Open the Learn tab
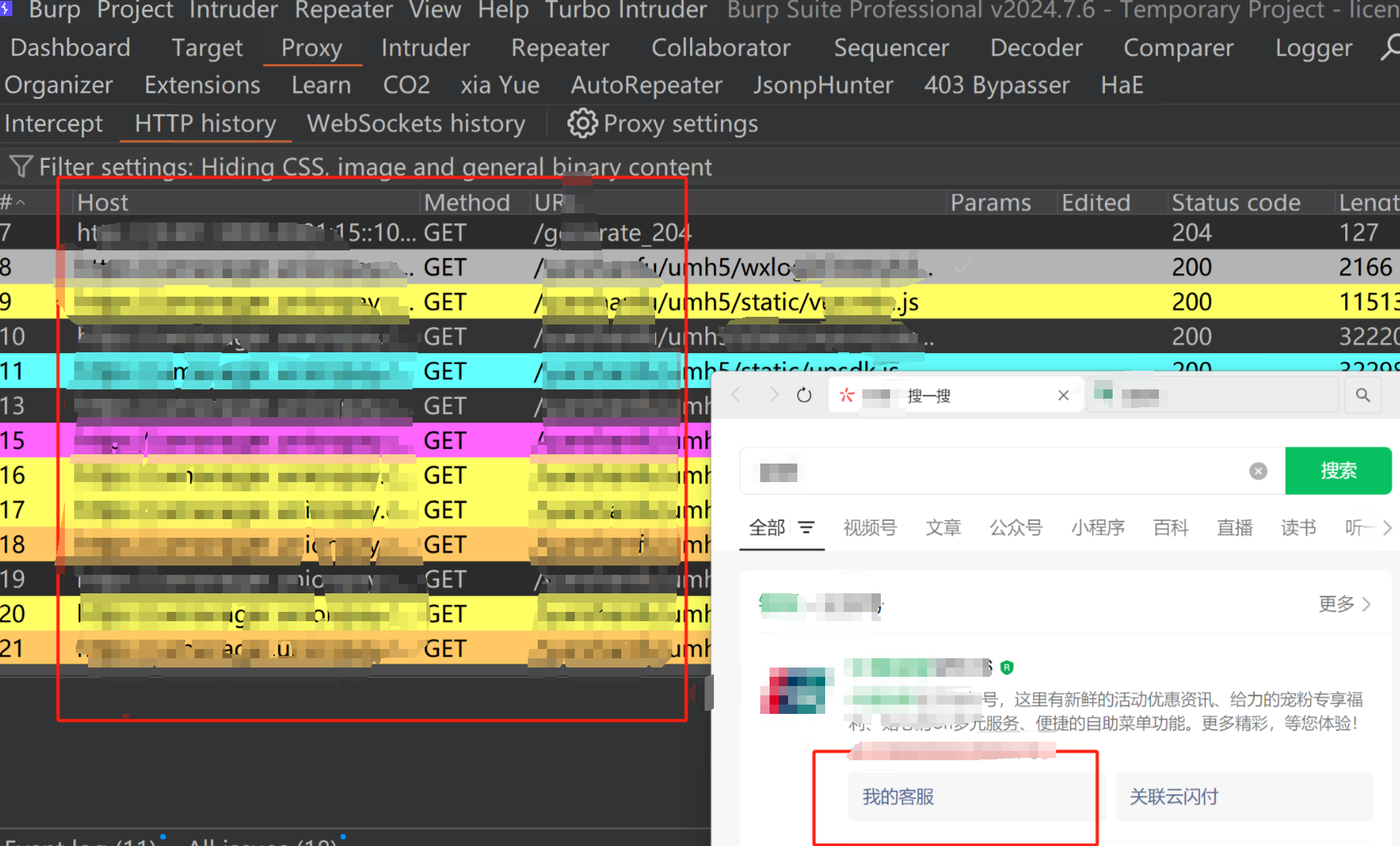1400x846 pixels. tap(321, 85)
